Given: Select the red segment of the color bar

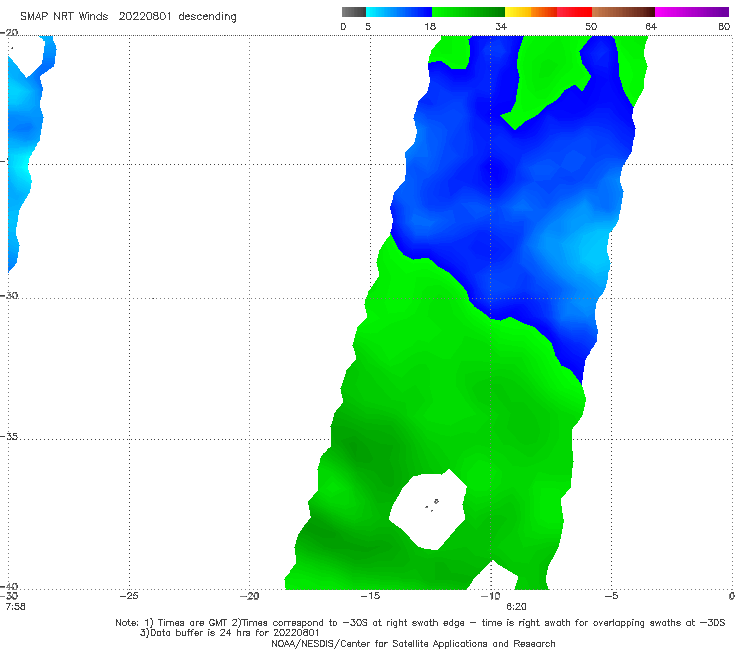Looking at the screenshot, I should click(x=574, y=12).
